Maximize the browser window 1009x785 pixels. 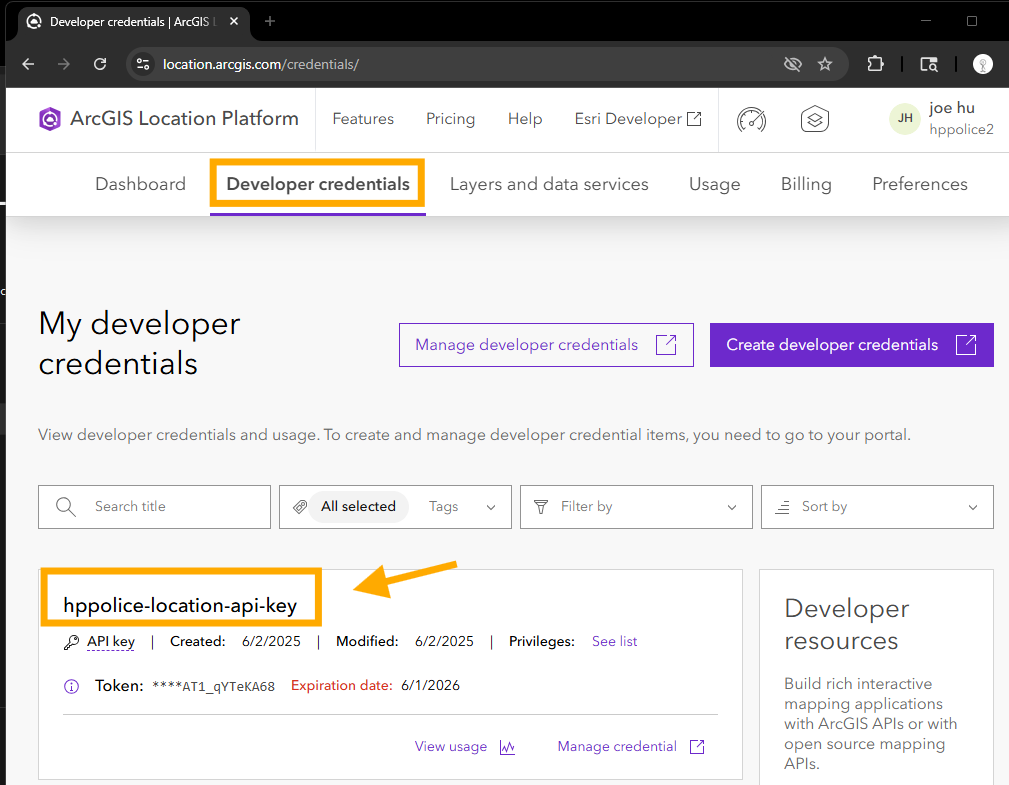point(972,21)
